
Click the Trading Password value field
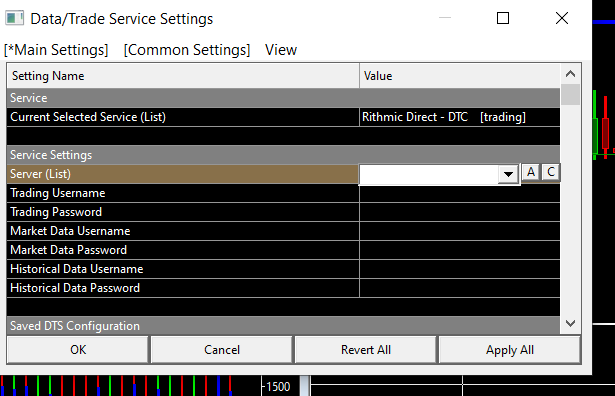point(459,212)
